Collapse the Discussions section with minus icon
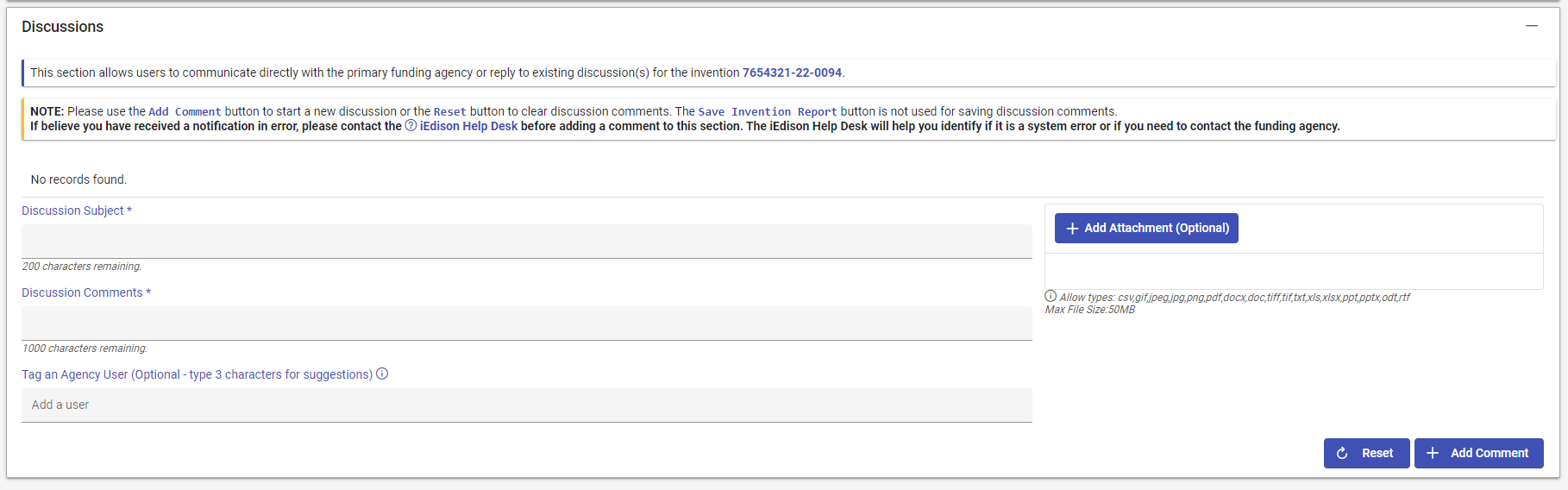1568x490 pixels. 1532,26
